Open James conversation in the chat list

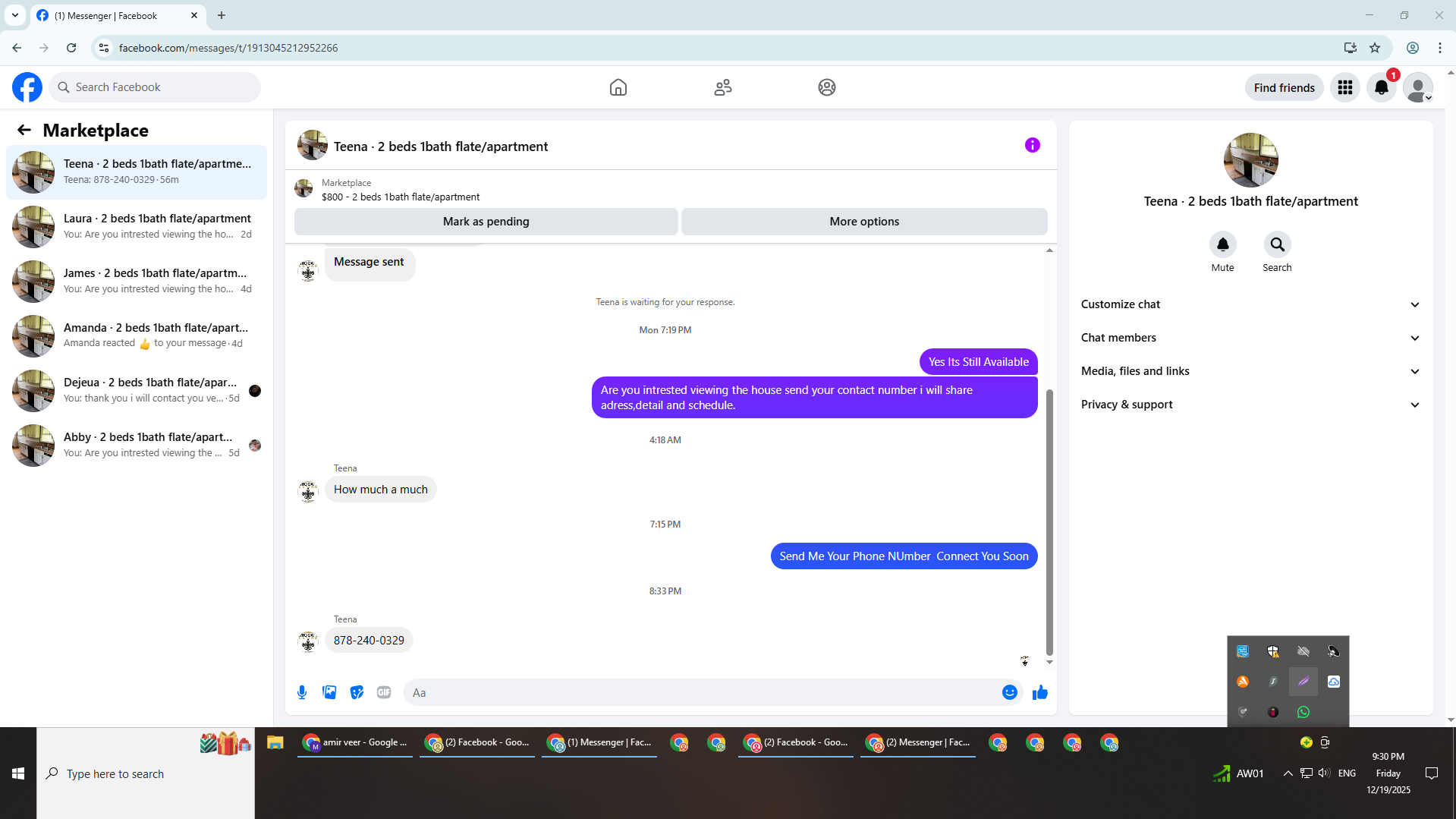[137, 282]
